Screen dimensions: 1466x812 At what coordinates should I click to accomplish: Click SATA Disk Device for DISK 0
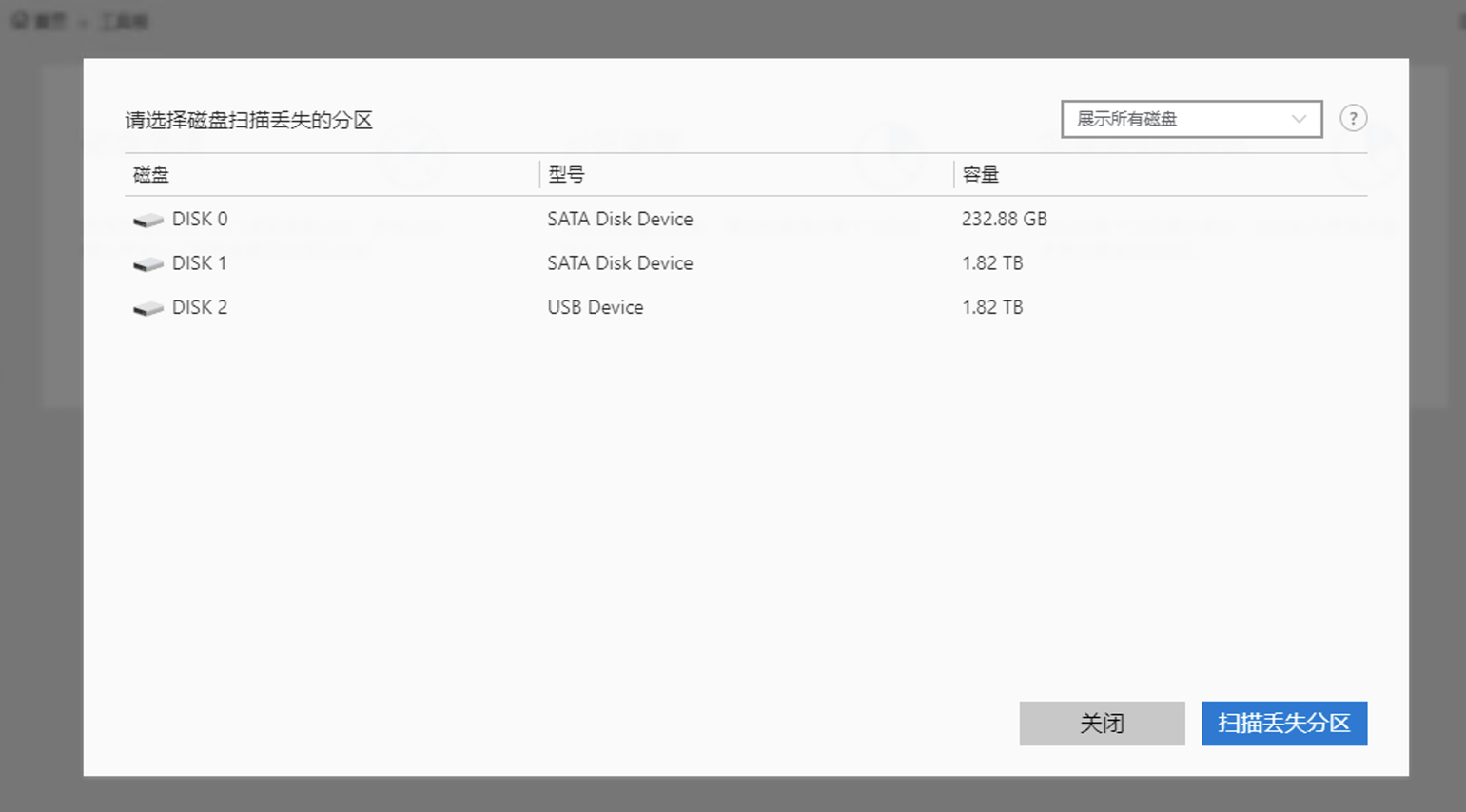pos(619,219)
